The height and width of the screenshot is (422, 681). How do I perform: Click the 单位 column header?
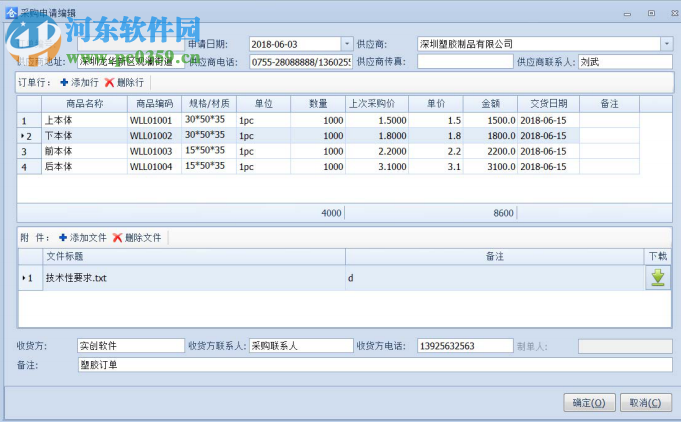(x=263, y=104)
